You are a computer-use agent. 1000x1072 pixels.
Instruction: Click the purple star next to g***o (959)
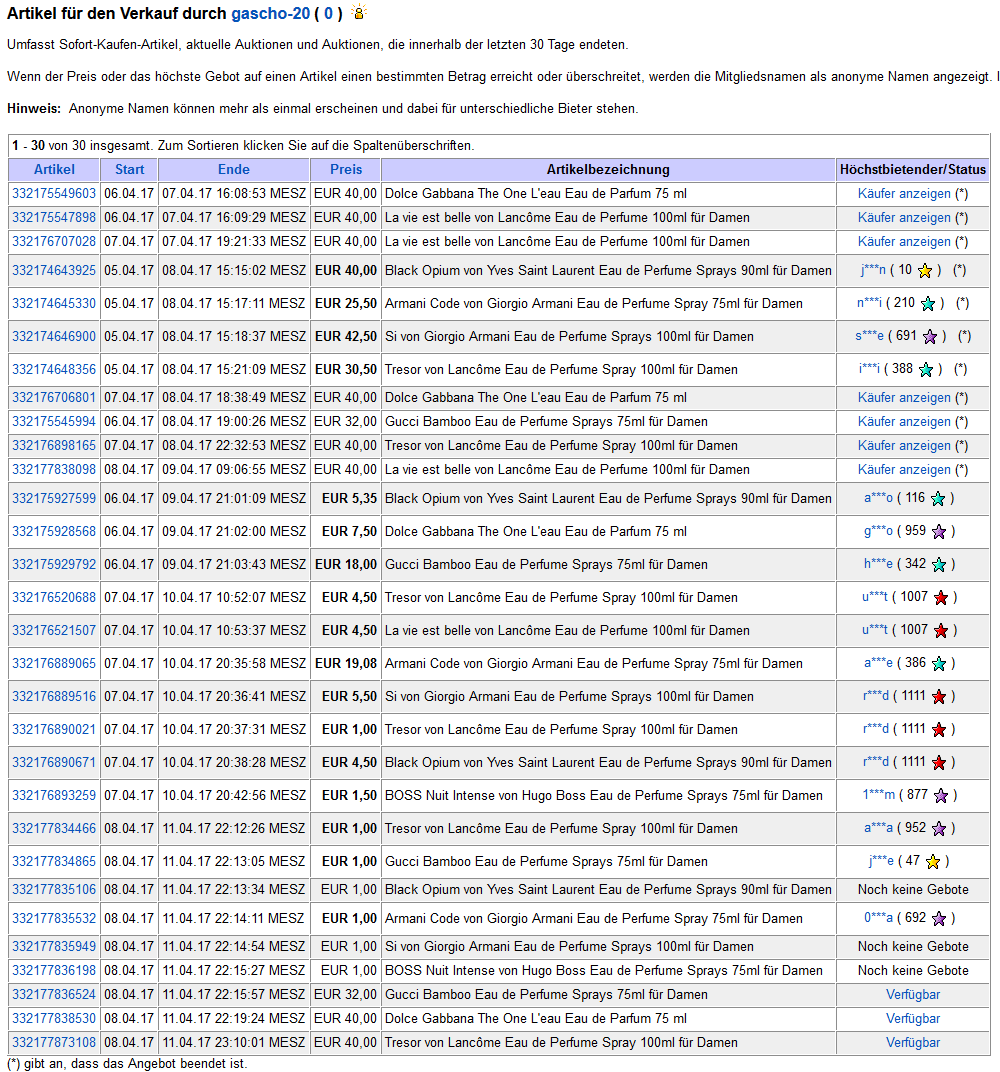939,531
